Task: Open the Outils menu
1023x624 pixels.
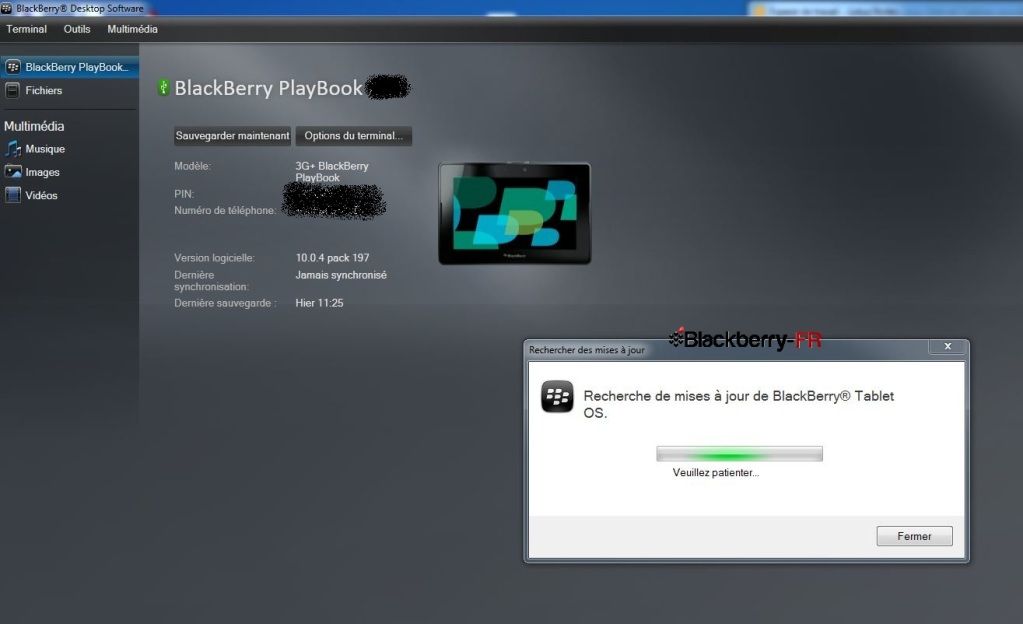Action: point(77,29)
